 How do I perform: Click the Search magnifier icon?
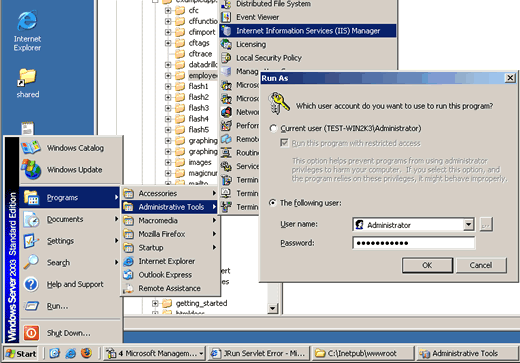31,262
